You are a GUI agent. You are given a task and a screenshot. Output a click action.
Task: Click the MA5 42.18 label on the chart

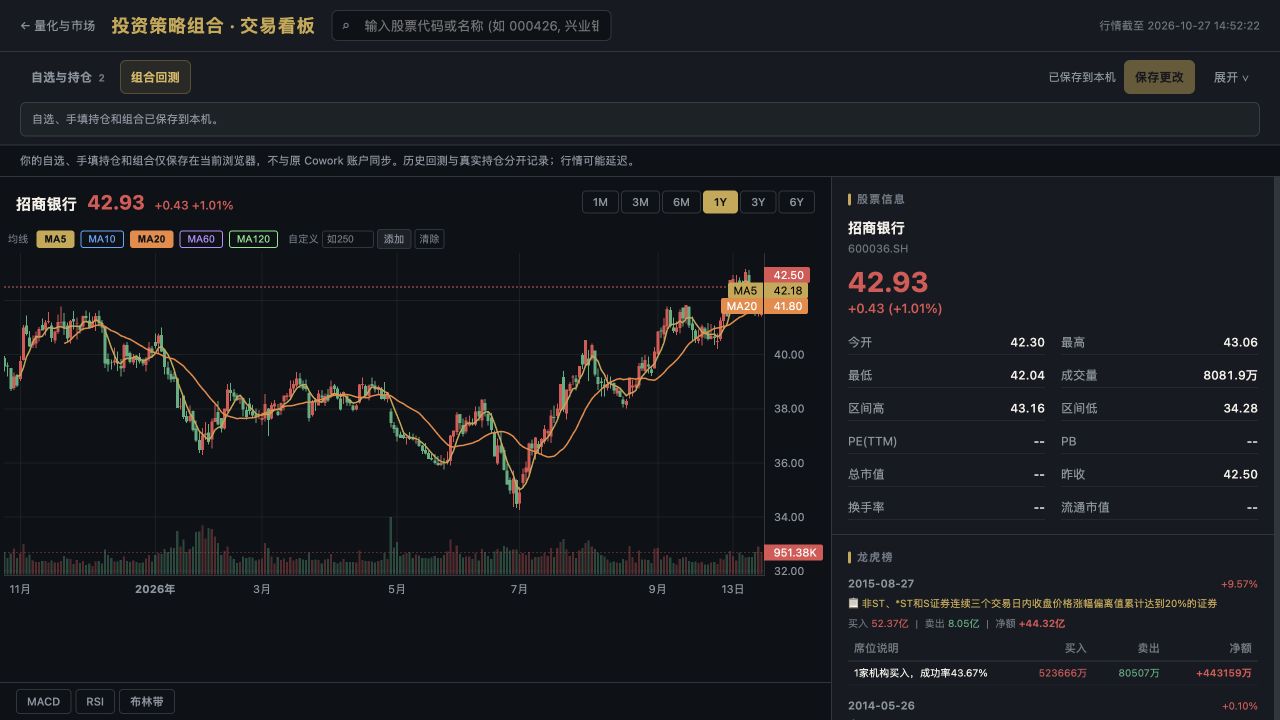click(x=766, y=291)
